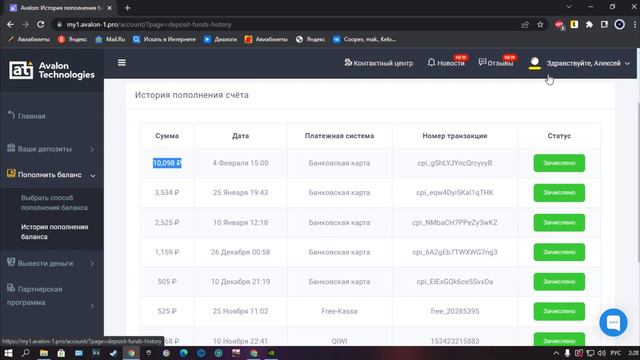
Task: Switch the РУС keyboard language indicator
Action: click(616, 353)
